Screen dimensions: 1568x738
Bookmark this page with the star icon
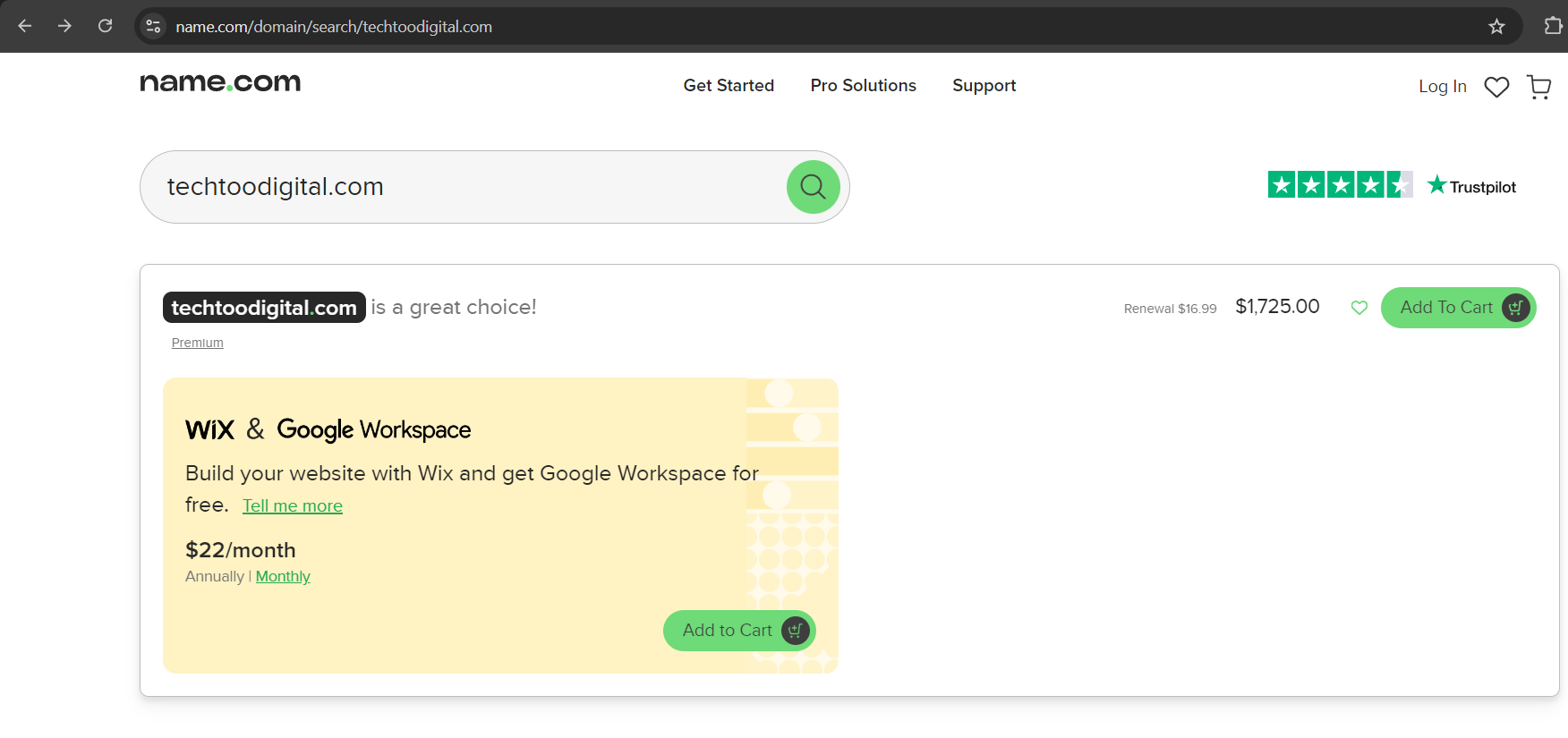[x=1496, y=27]
